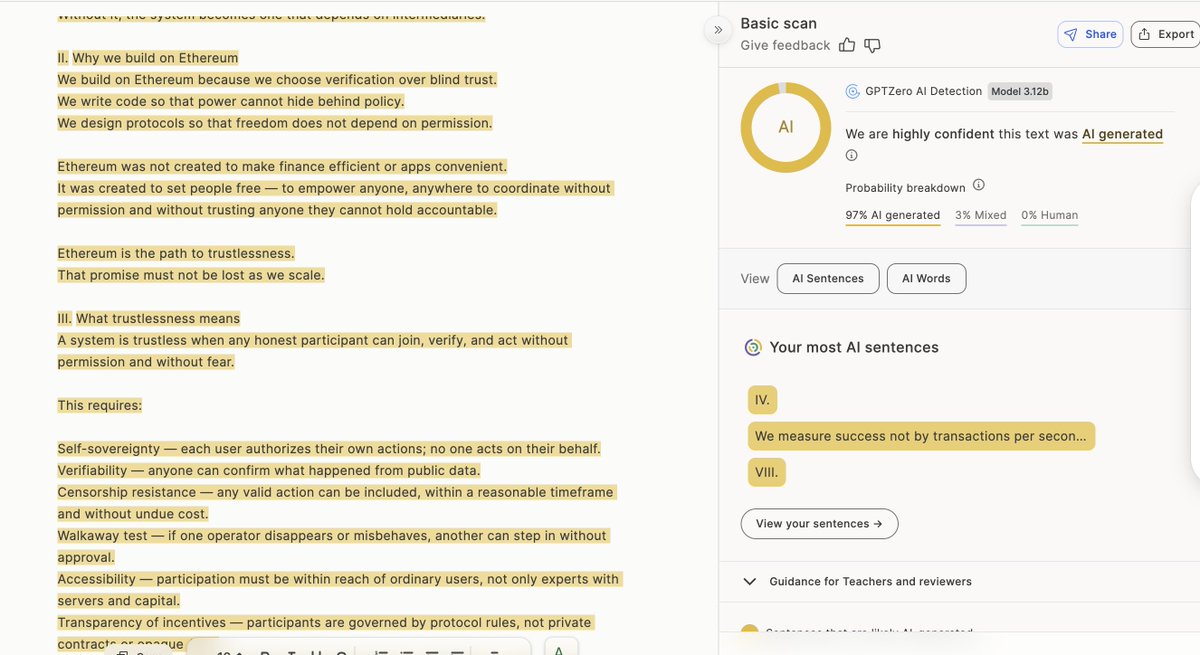Give thumbs up feedback
Image resolution: width=1200 pixels, height=655 pixels.
[x=847, y=45]
